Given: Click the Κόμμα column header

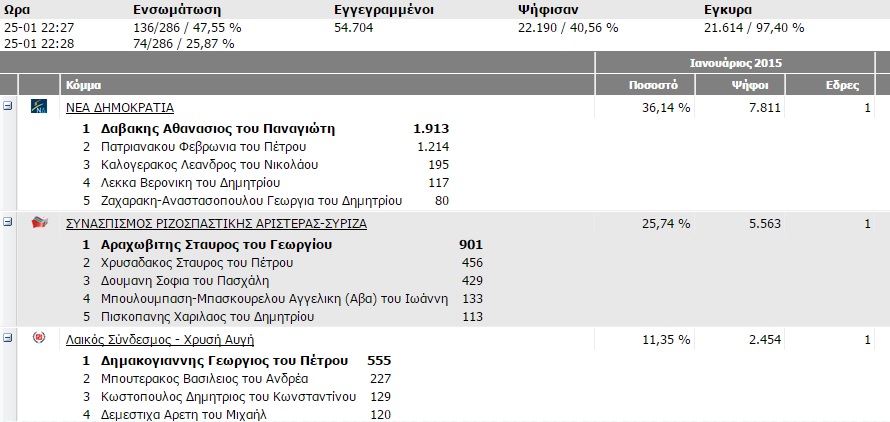Looking at the screenshot, I should click(x=82, y=85).
